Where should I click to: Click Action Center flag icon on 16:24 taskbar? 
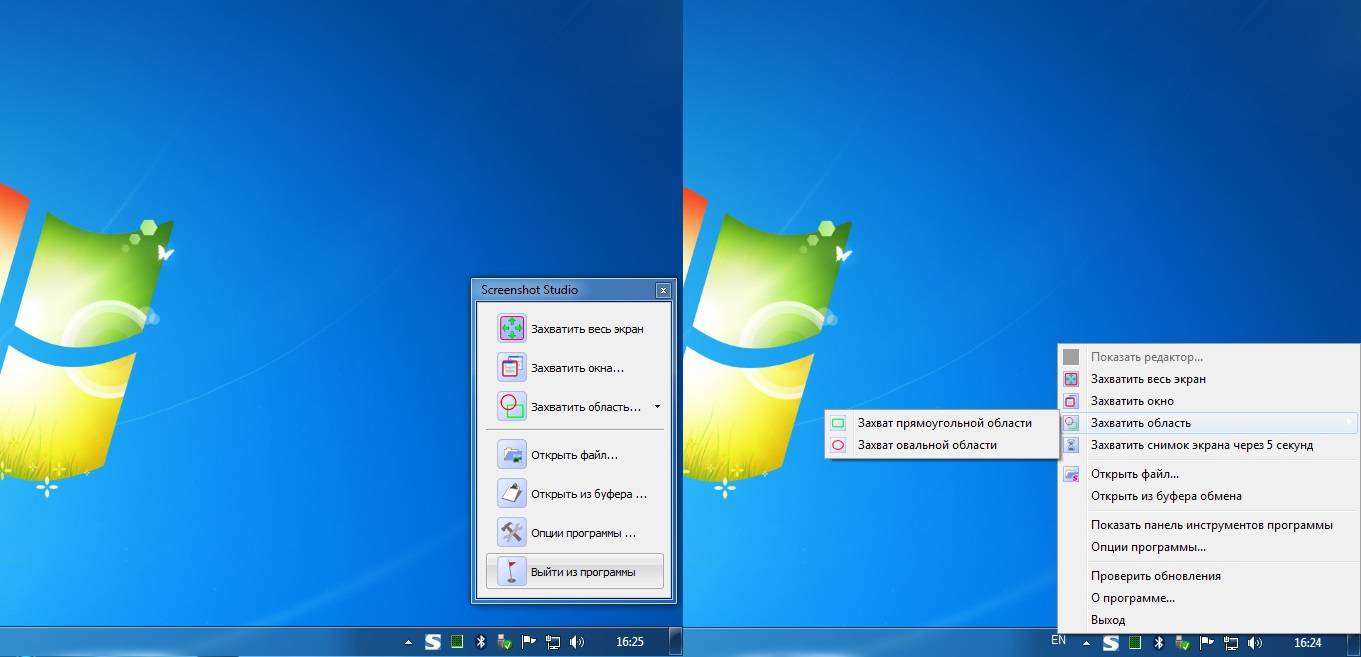pos(1207,642)
